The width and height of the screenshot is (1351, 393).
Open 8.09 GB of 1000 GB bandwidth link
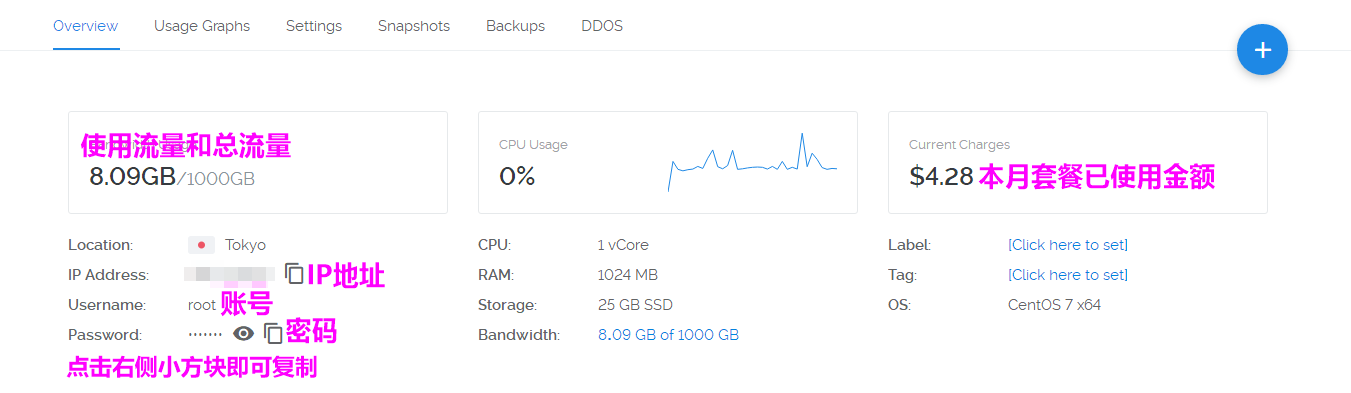coord(668,335)
